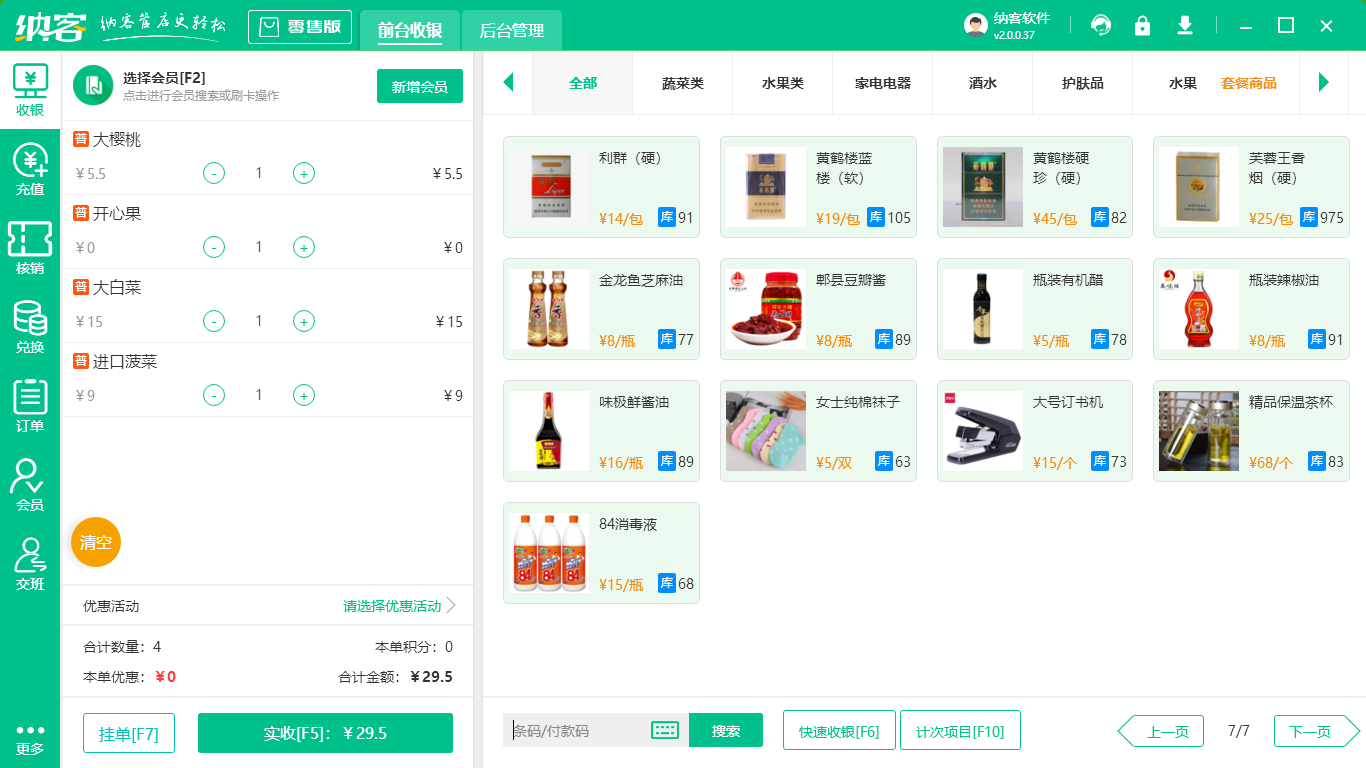Click the lock icon in the title bar
The image size is (1366, 768).
click(1142, 25)
